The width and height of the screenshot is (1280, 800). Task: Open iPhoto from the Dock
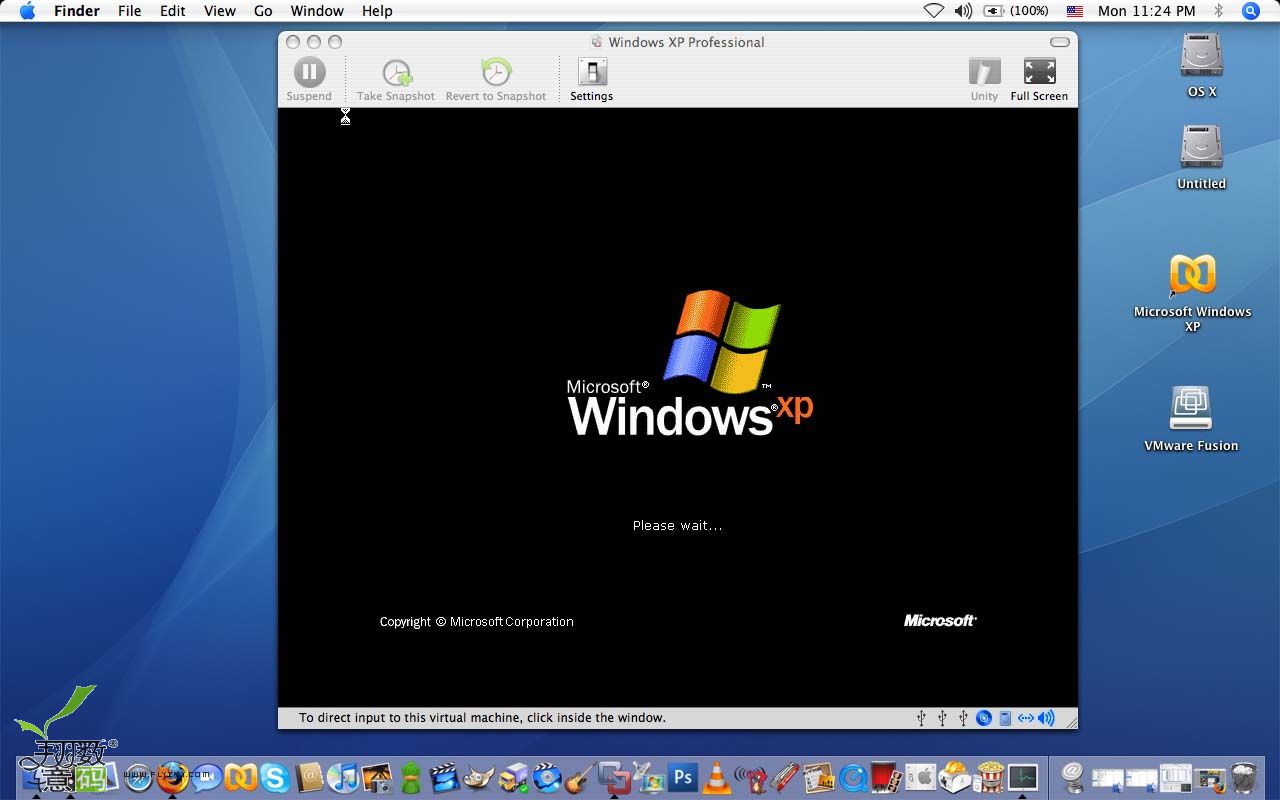tap(377, 778)
